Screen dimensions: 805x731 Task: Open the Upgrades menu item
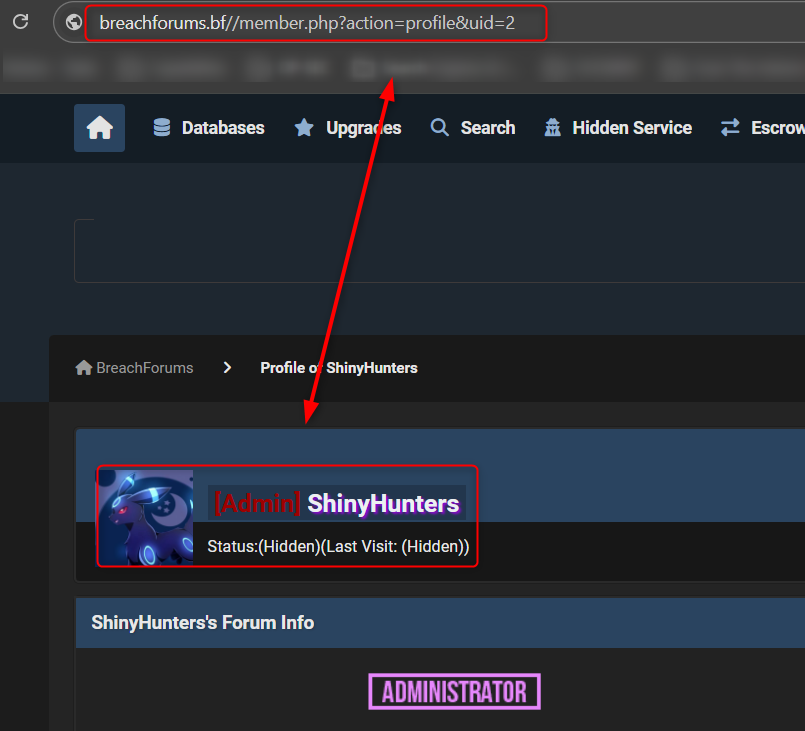tap(363, 128)
